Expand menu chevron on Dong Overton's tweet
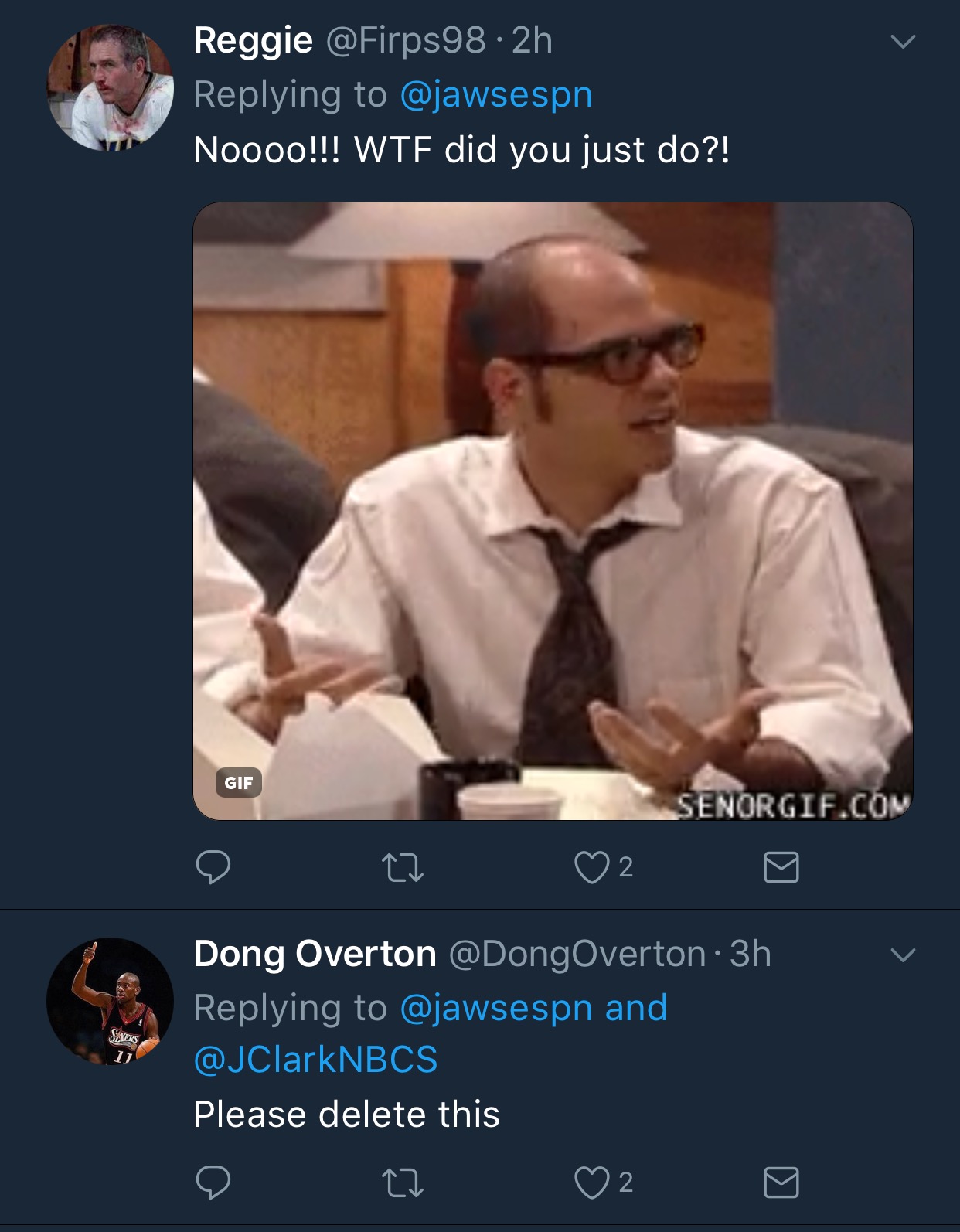This screenshot has height=1232, width=960. coord(902,955)
